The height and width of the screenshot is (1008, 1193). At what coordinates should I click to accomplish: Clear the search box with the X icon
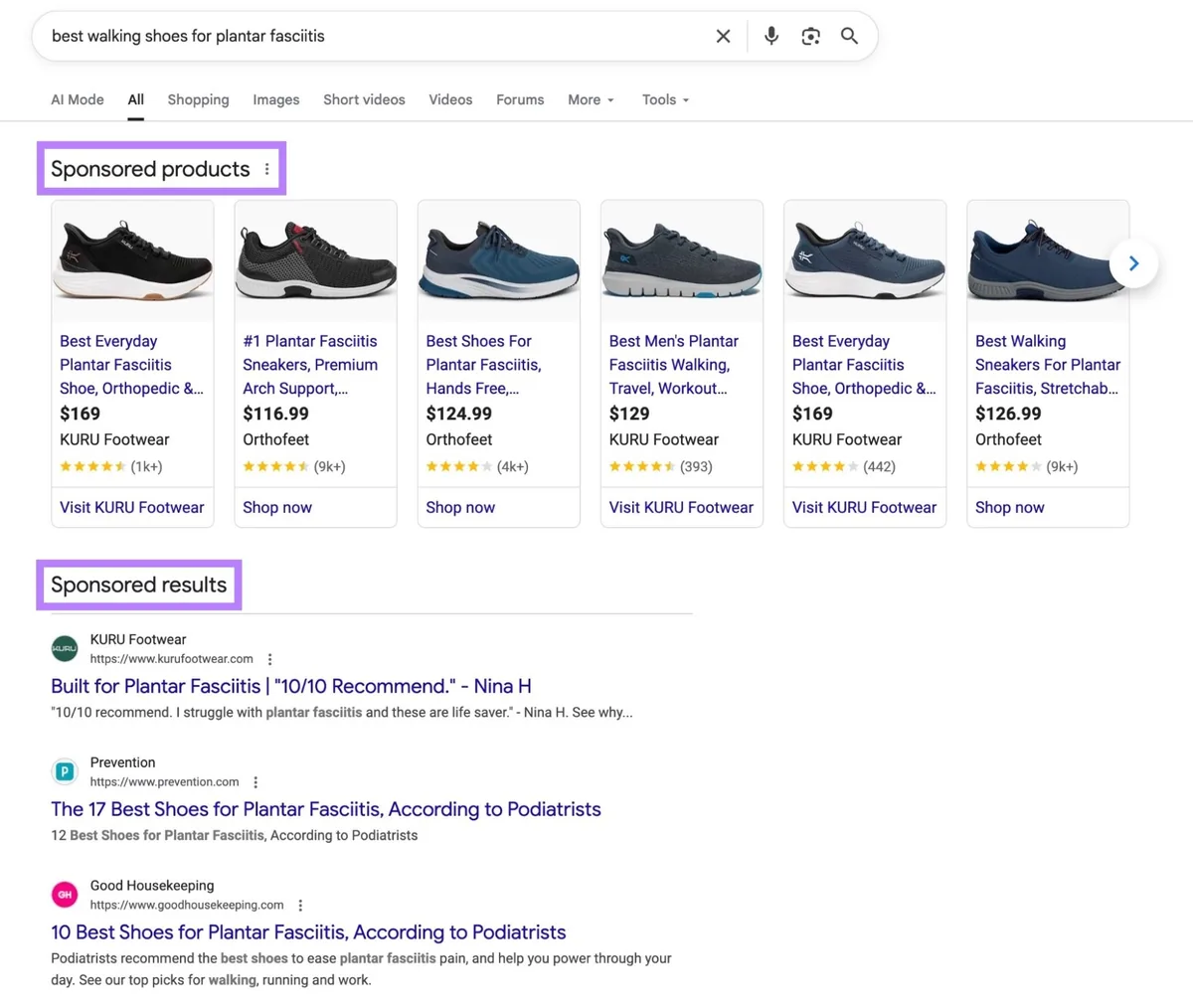pos(723,36)
